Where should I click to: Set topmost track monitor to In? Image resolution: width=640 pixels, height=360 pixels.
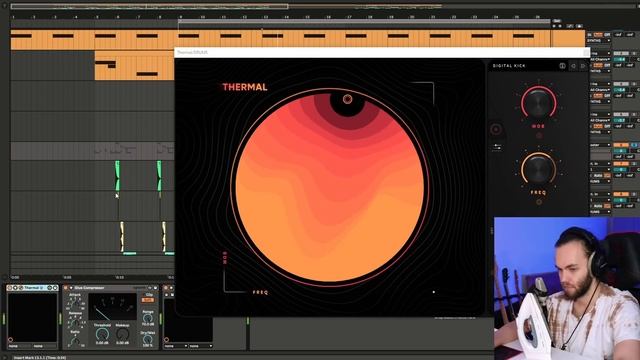590,35
